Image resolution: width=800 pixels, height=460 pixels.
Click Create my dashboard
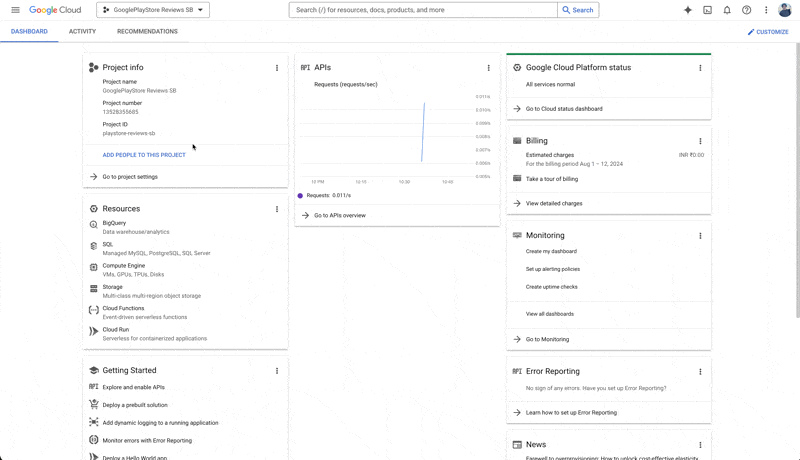(x=551, y=251)
